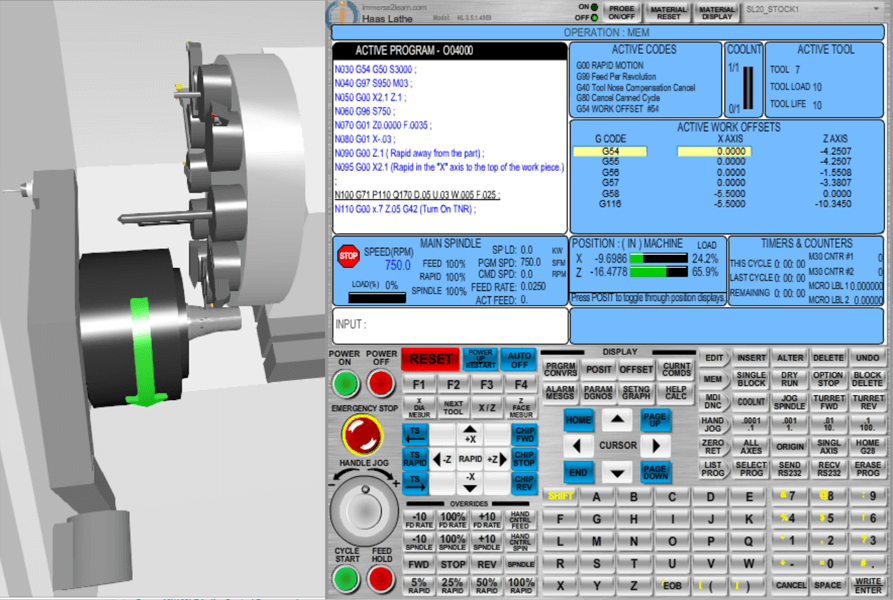Click the INPUT field
This screenshot has width=893, height=600.
450,327
